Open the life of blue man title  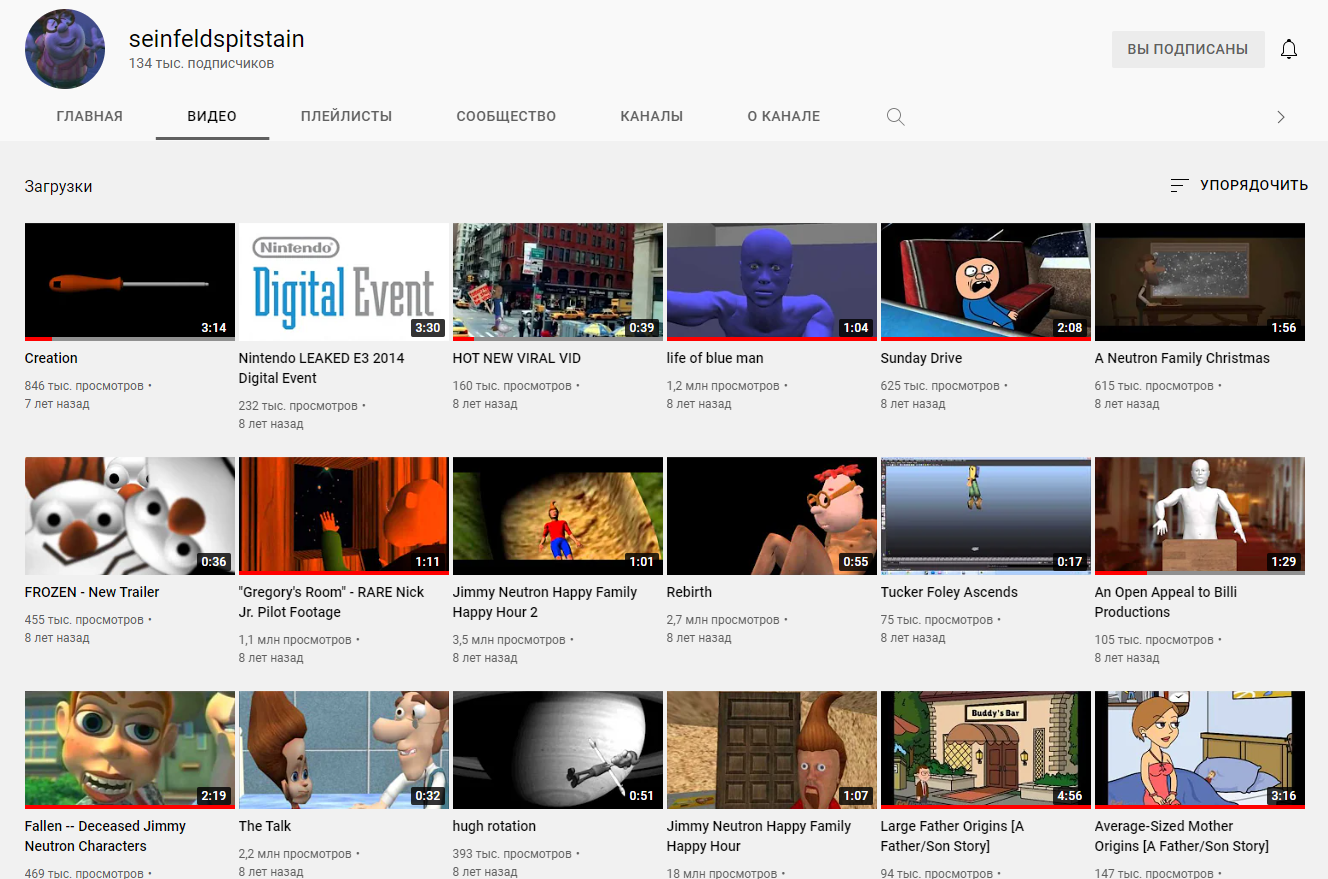pyautogui.click(x=715, y=358)
